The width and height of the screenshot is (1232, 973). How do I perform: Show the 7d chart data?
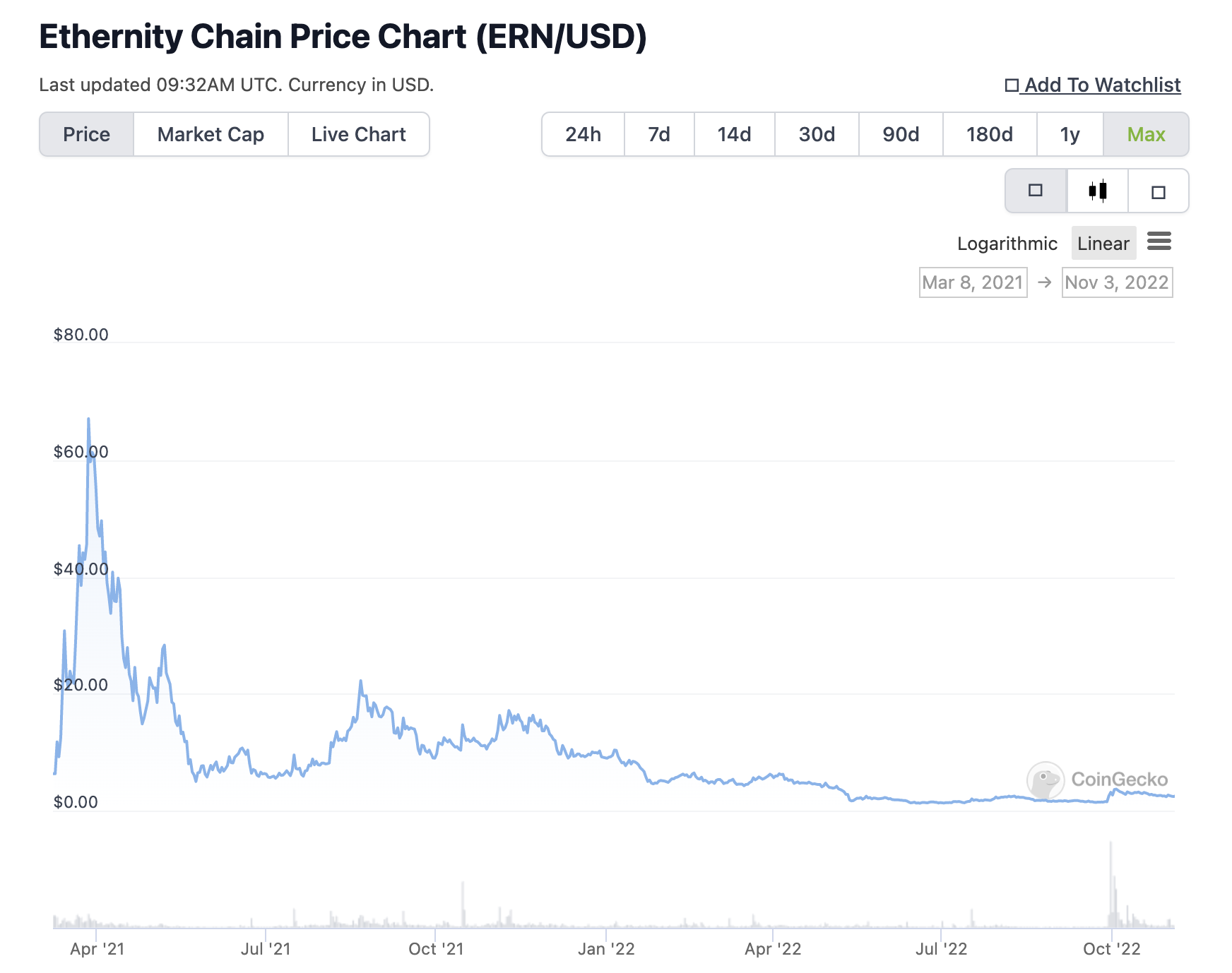click(x=658, y=134)
